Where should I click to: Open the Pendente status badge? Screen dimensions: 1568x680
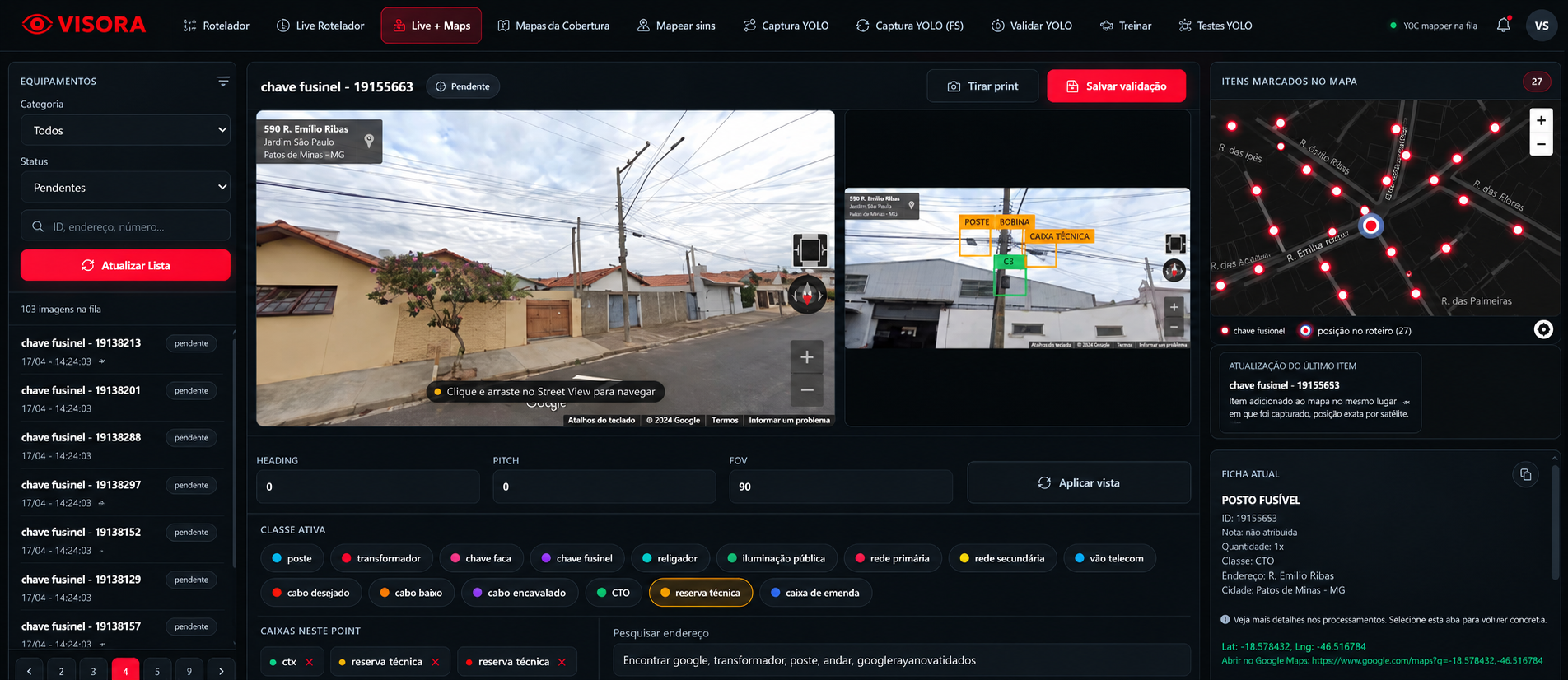(x=463, y=86)
